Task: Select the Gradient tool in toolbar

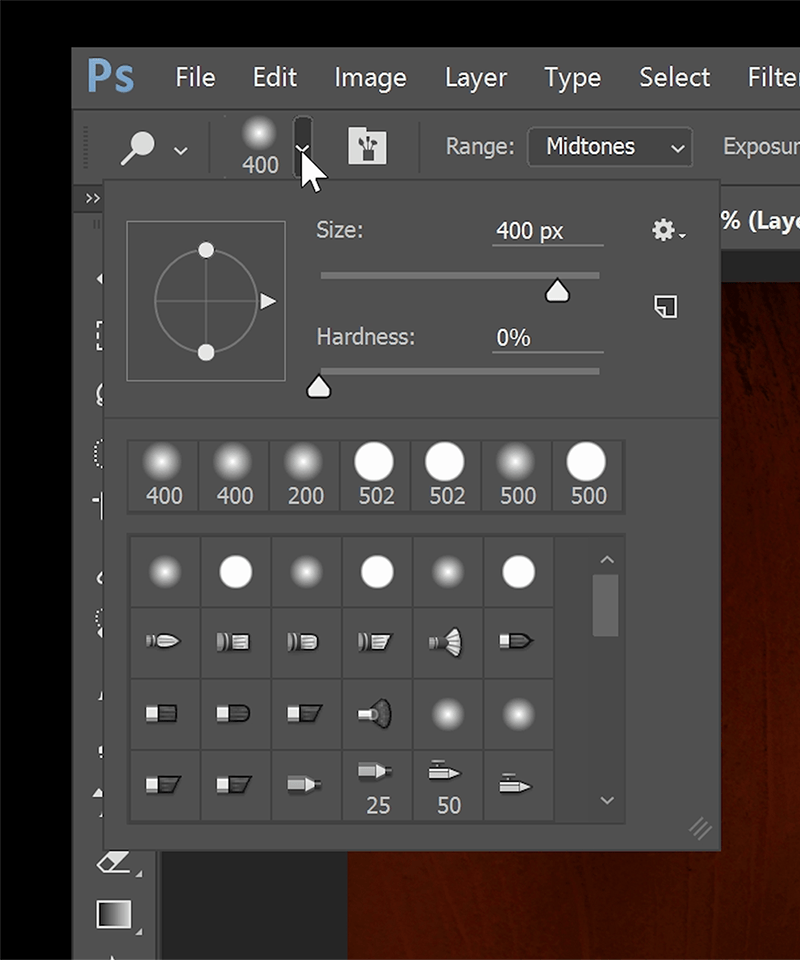Action: click(x=113, y=914)
